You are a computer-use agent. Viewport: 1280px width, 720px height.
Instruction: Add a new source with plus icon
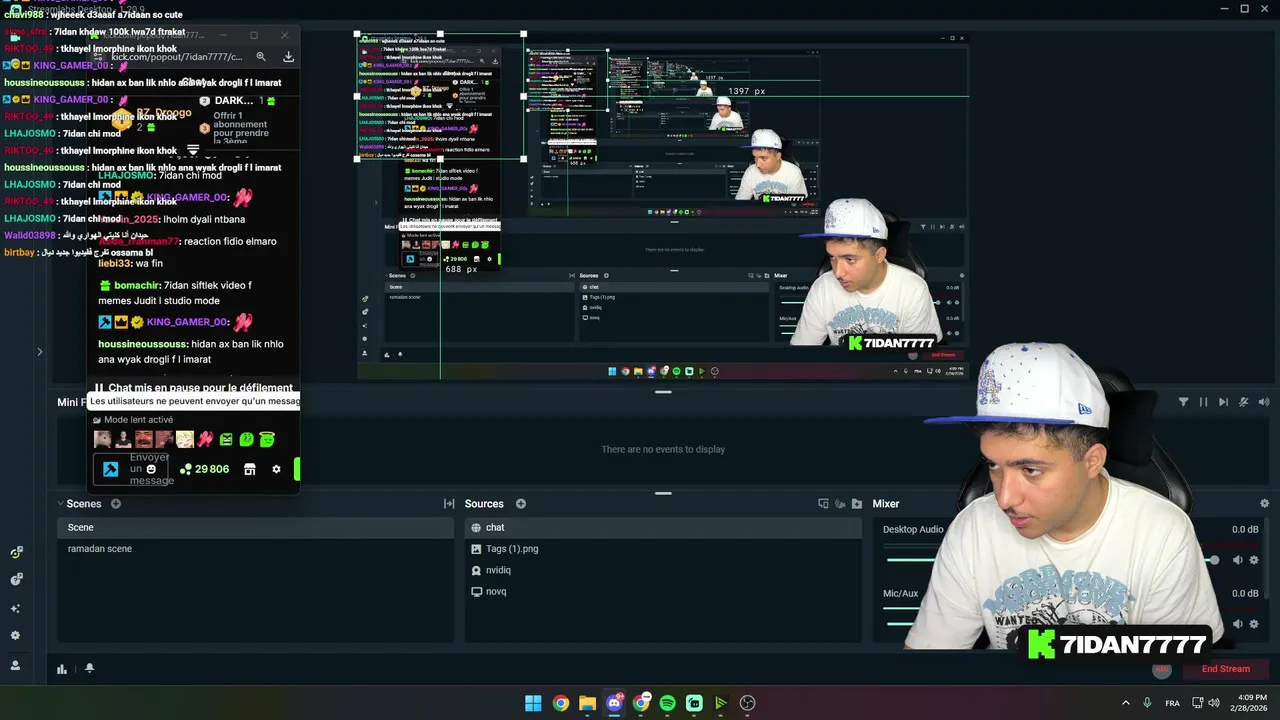520,504
